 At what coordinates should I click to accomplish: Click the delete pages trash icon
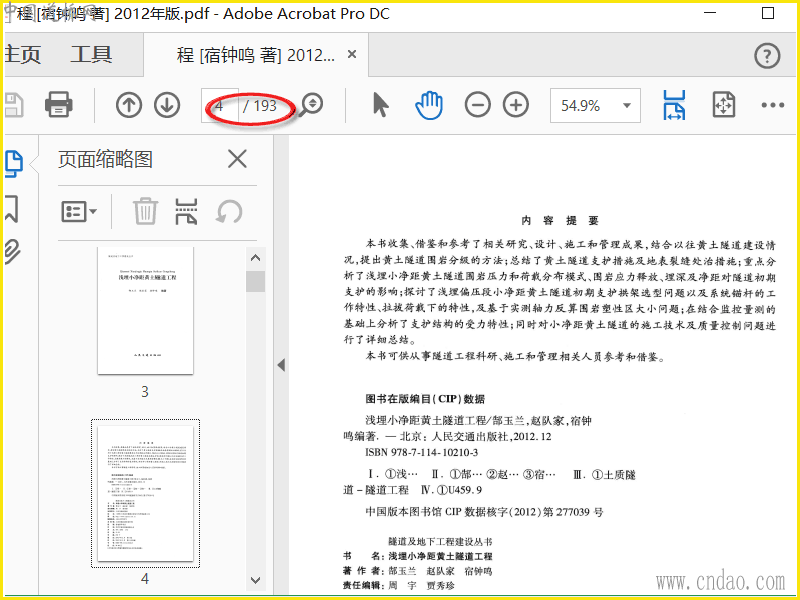pyautogui.click(x=145, y=211)
